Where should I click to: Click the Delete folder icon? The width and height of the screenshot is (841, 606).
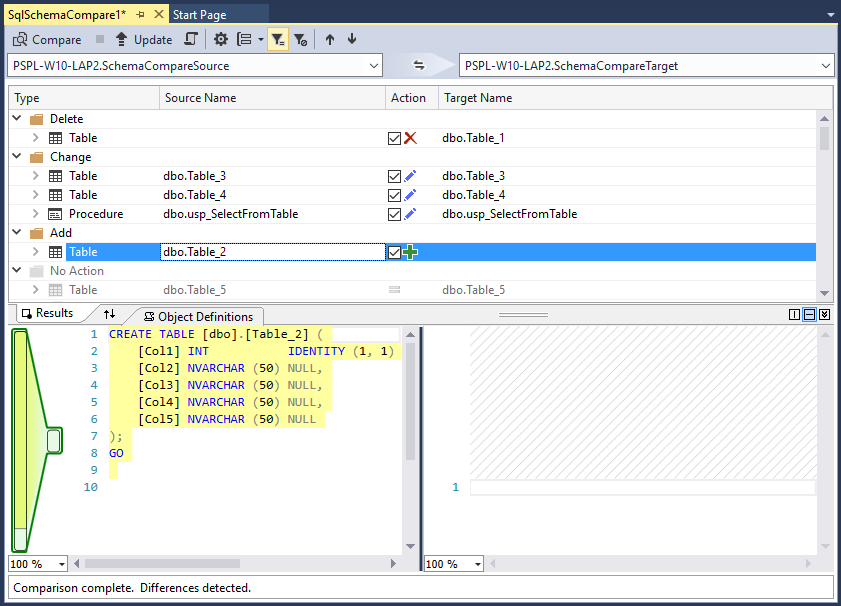click(36, 119)
